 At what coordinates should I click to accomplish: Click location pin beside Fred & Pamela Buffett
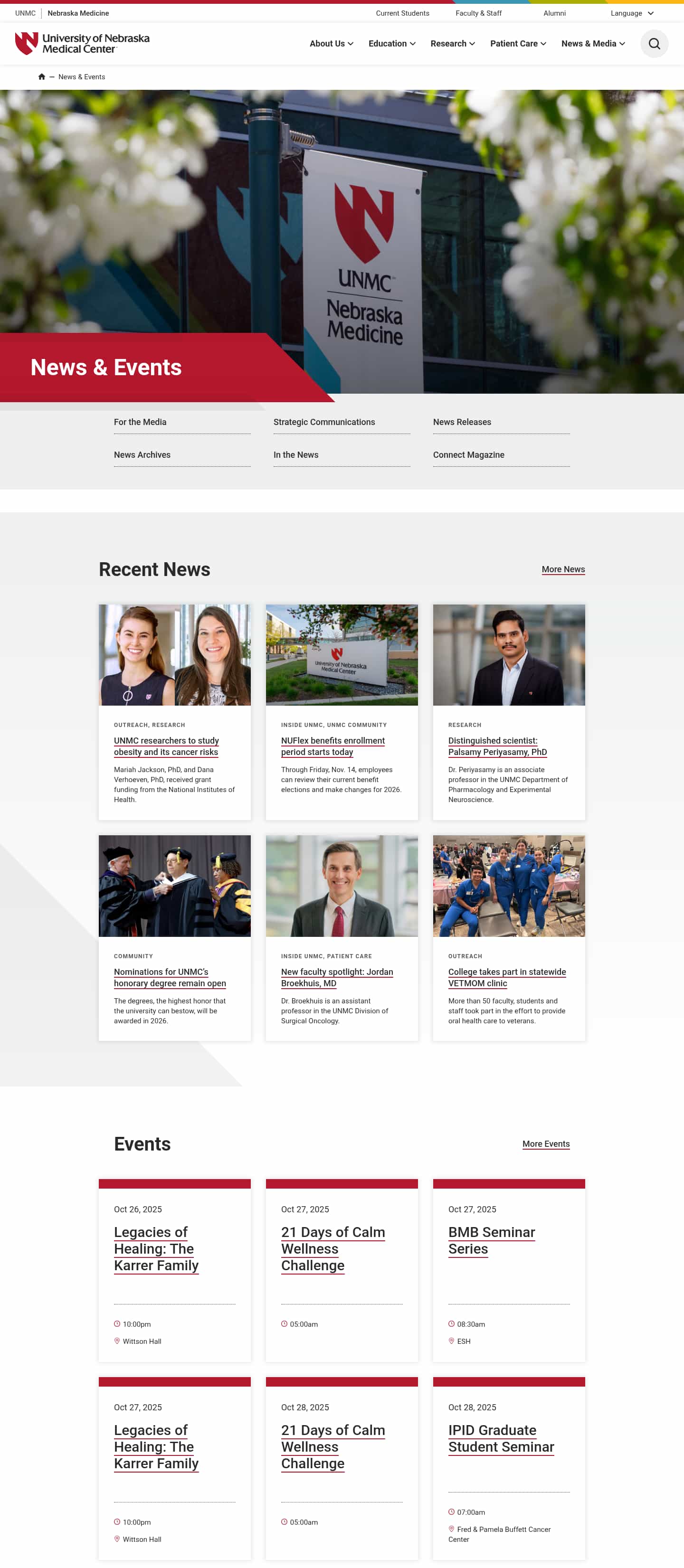[x=451, y=1529]
